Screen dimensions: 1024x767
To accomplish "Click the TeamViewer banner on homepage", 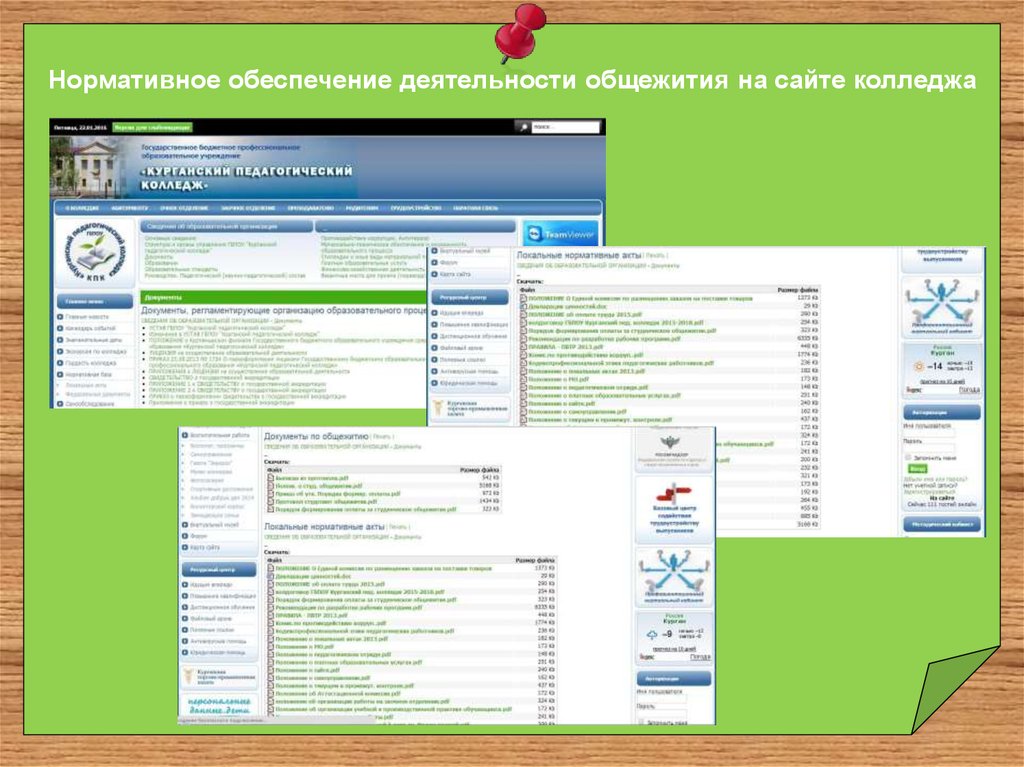I will [x=560, y=233].
